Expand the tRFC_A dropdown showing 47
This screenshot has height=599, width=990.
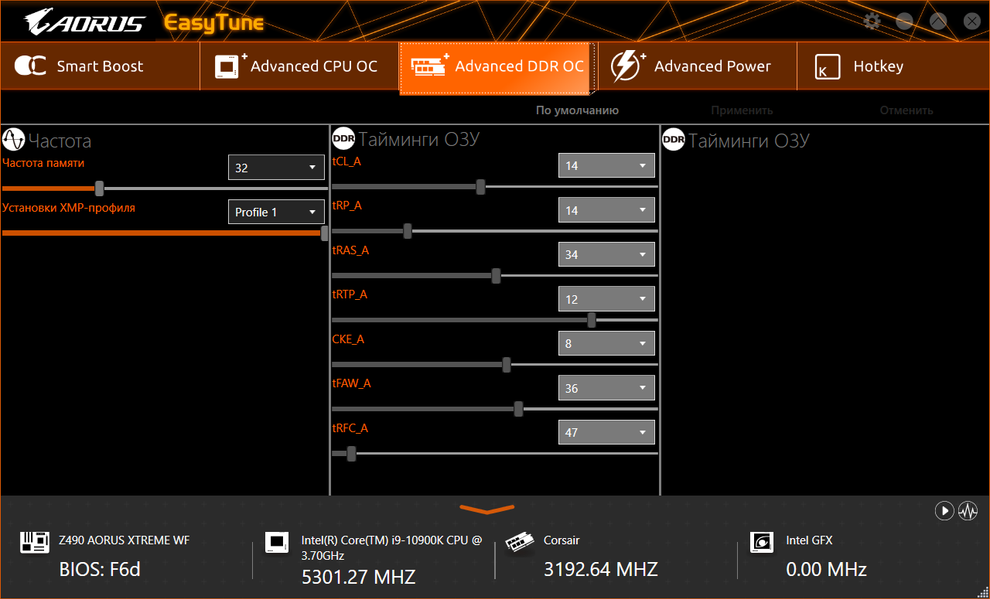(606, 432)
